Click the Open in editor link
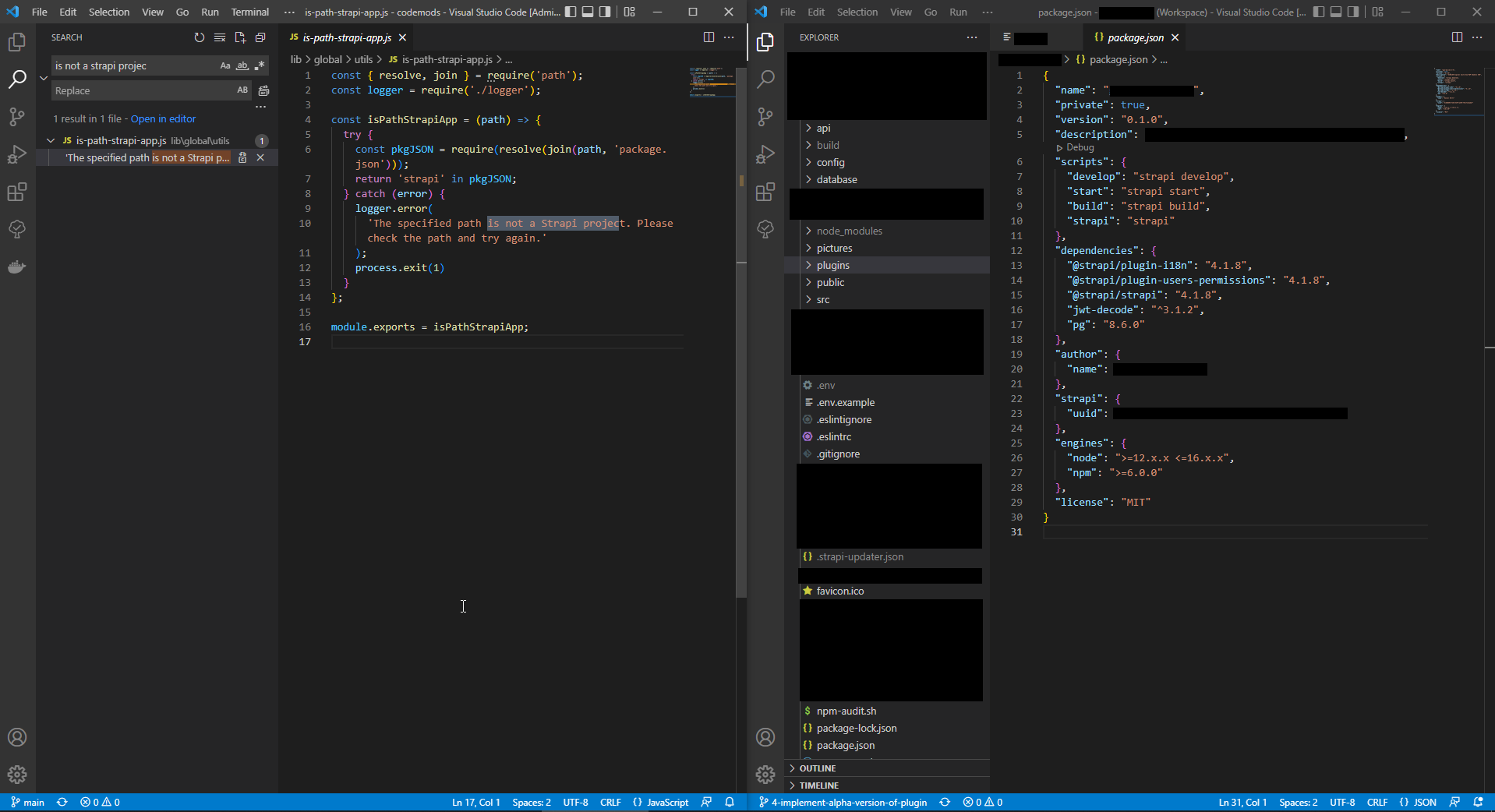The height and width of the screenshot is (812, 1495). [x=162, y=118]
